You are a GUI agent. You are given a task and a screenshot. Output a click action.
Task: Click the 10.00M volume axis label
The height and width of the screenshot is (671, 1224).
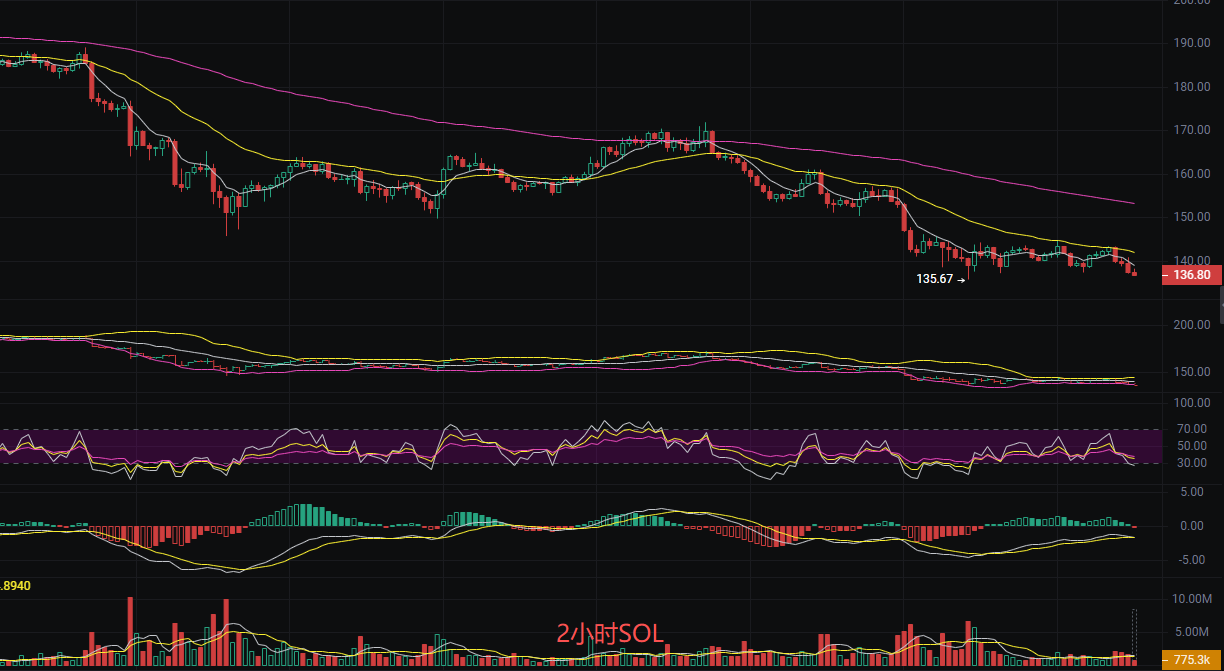(x=1192, y=599)
